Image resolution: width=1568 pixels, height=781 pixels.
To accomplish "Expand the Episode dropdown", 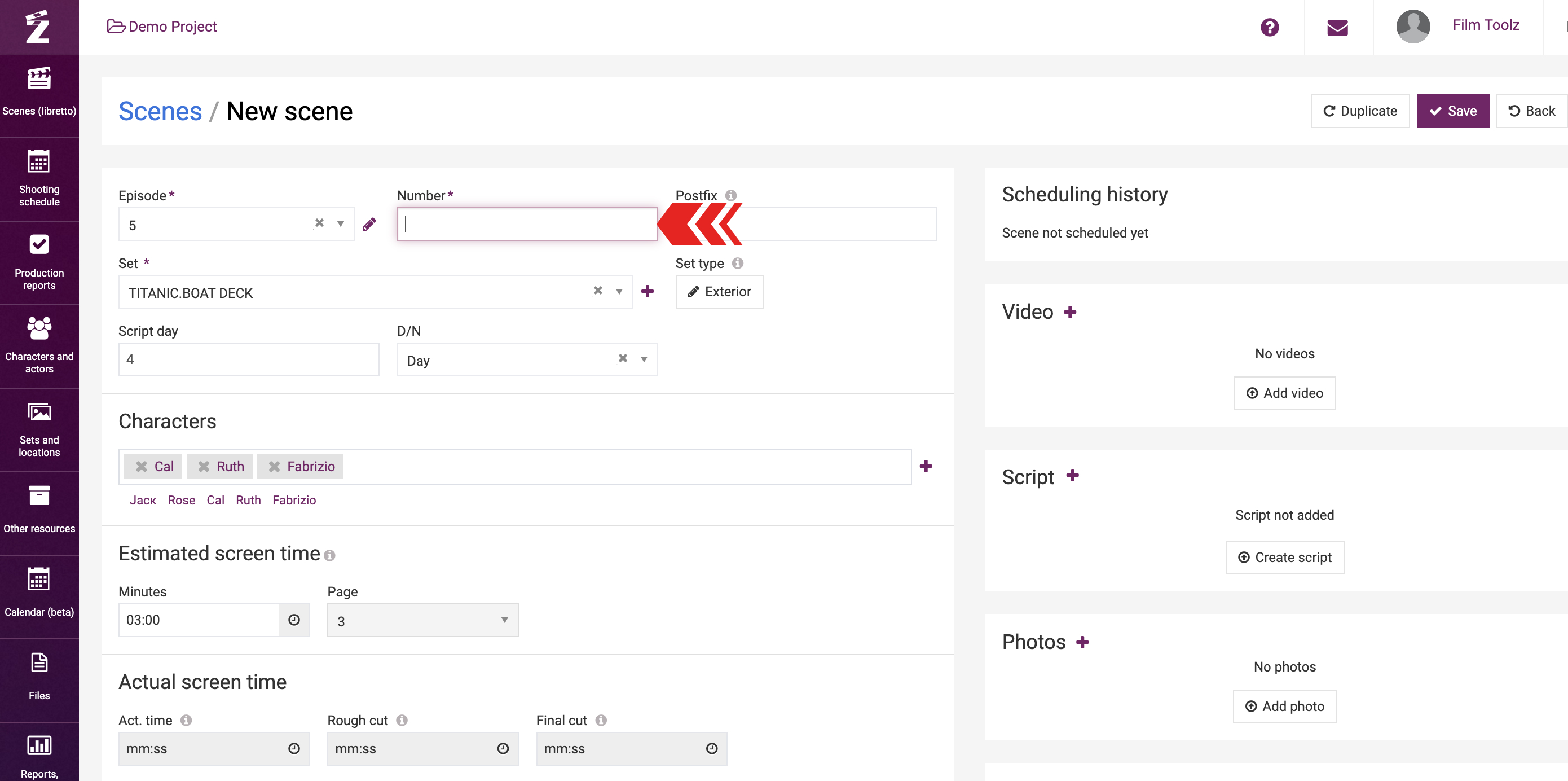I will coord(341,223).
